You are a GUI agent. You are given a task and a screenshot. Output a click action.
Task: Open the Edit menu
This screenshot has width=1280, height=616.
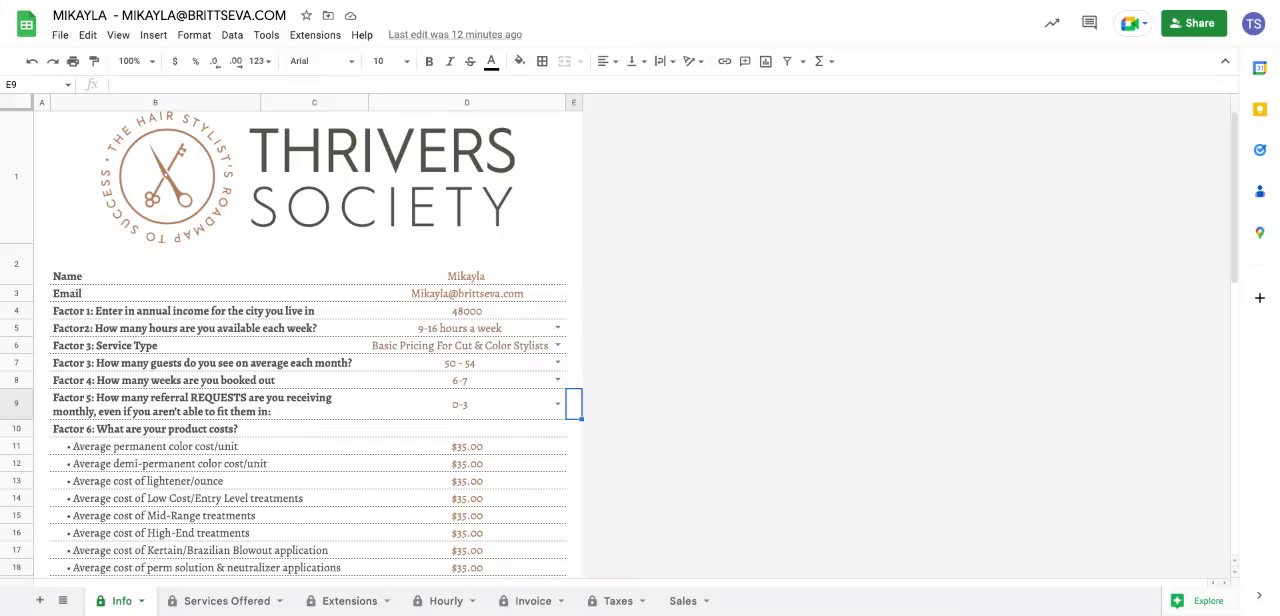click(x=88, y=35)
